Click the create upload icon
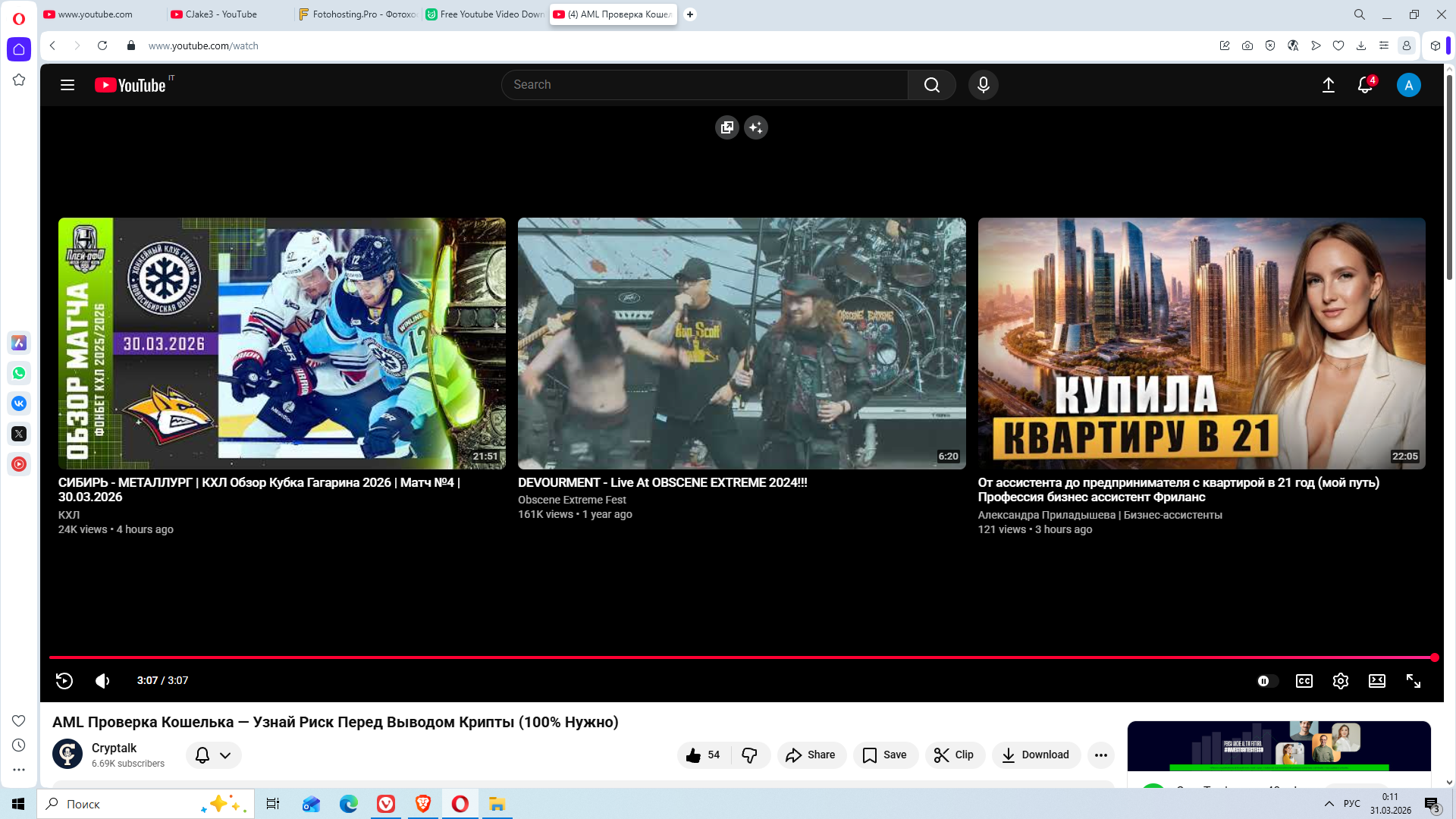 [1328, 85]
